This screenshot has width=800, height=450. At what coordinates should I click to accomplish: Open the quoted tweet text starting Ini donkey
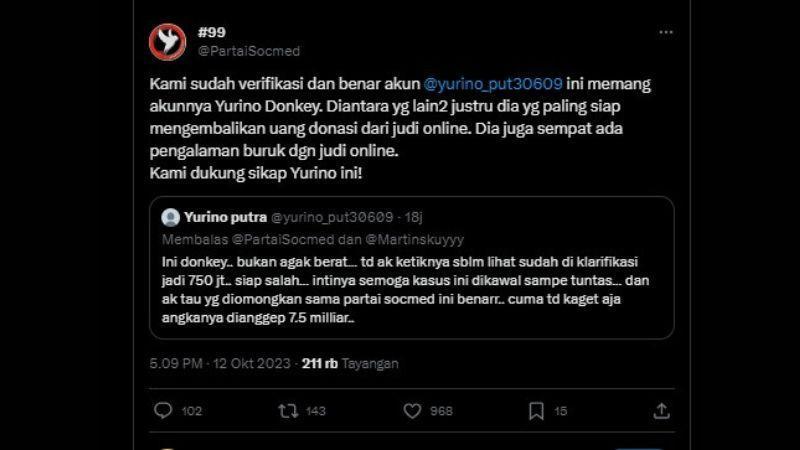(x=406, y=290)
